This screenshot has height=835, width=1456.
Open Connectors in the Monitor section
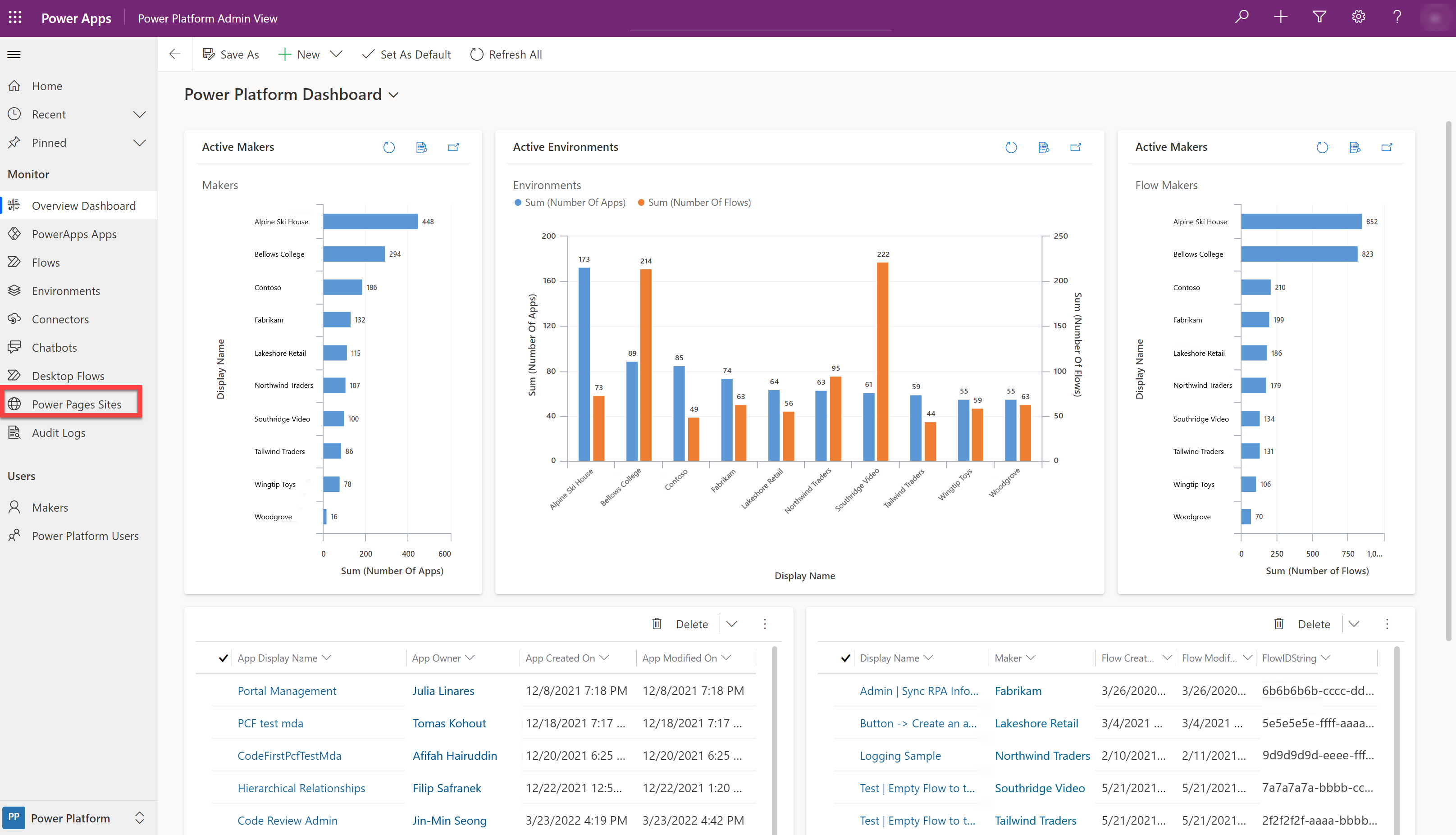pos(59,319)
